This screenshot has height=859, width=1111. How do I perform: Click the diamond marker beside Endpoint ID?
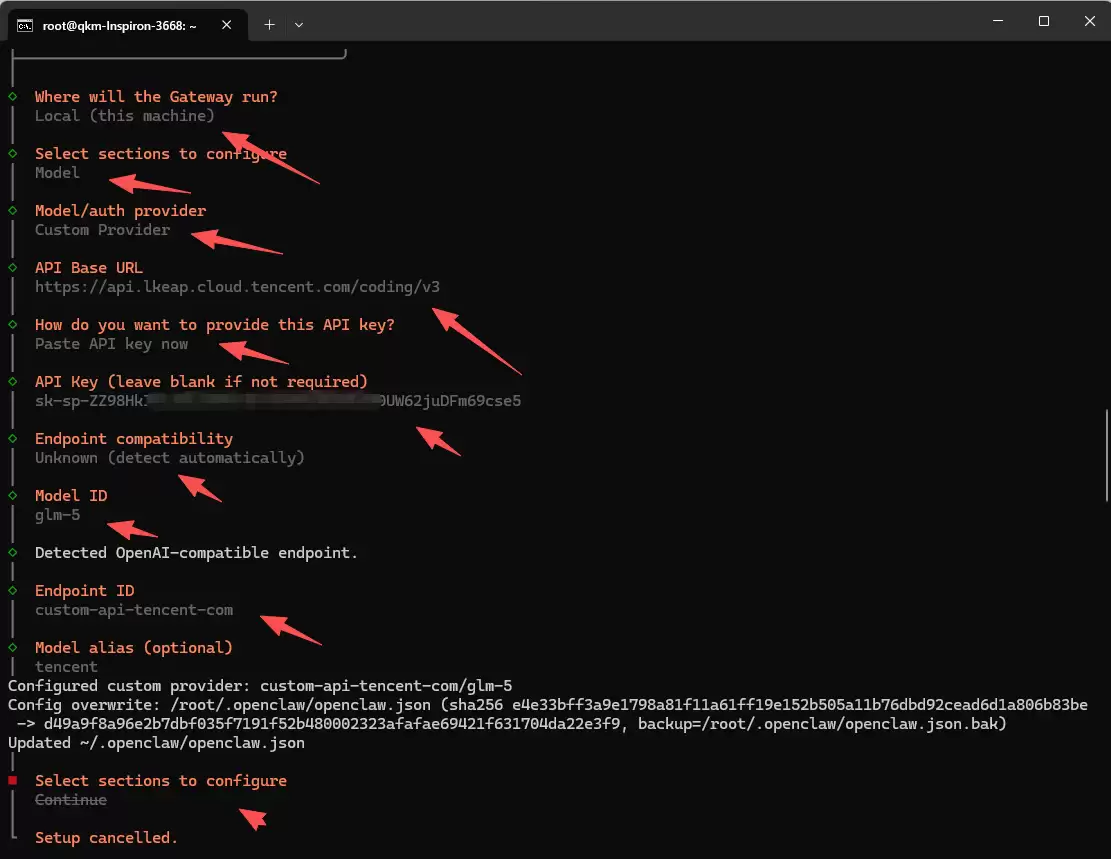point(13,591)
